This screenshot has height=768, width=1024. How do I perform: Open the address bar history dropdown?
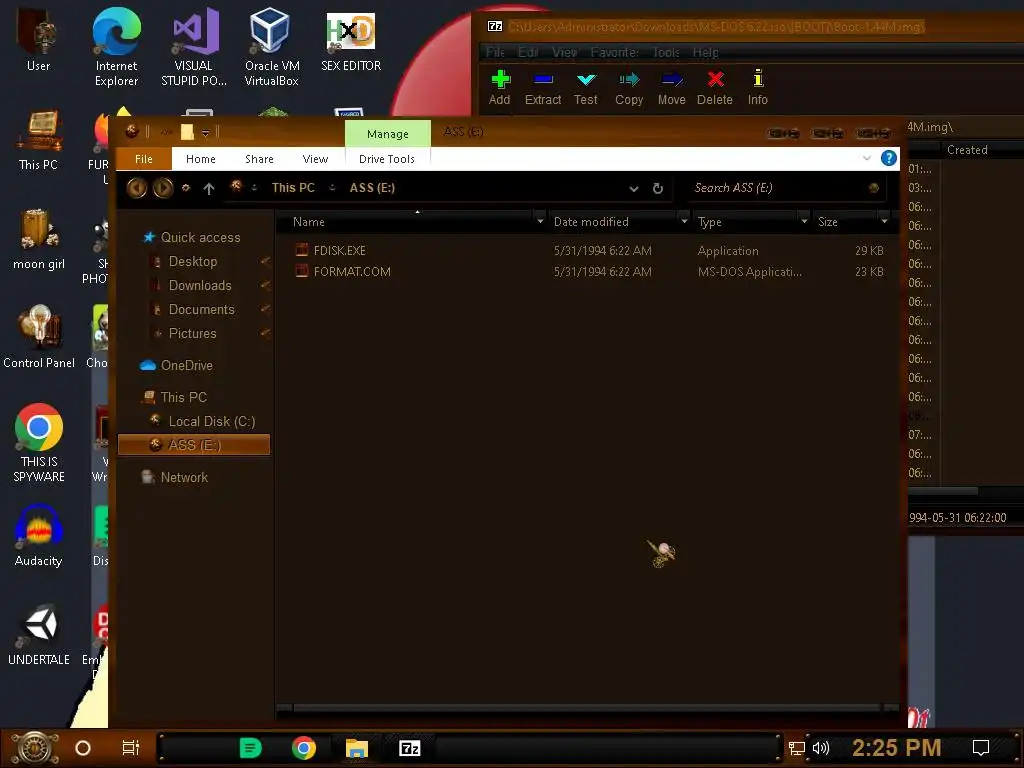click(633, 189)
